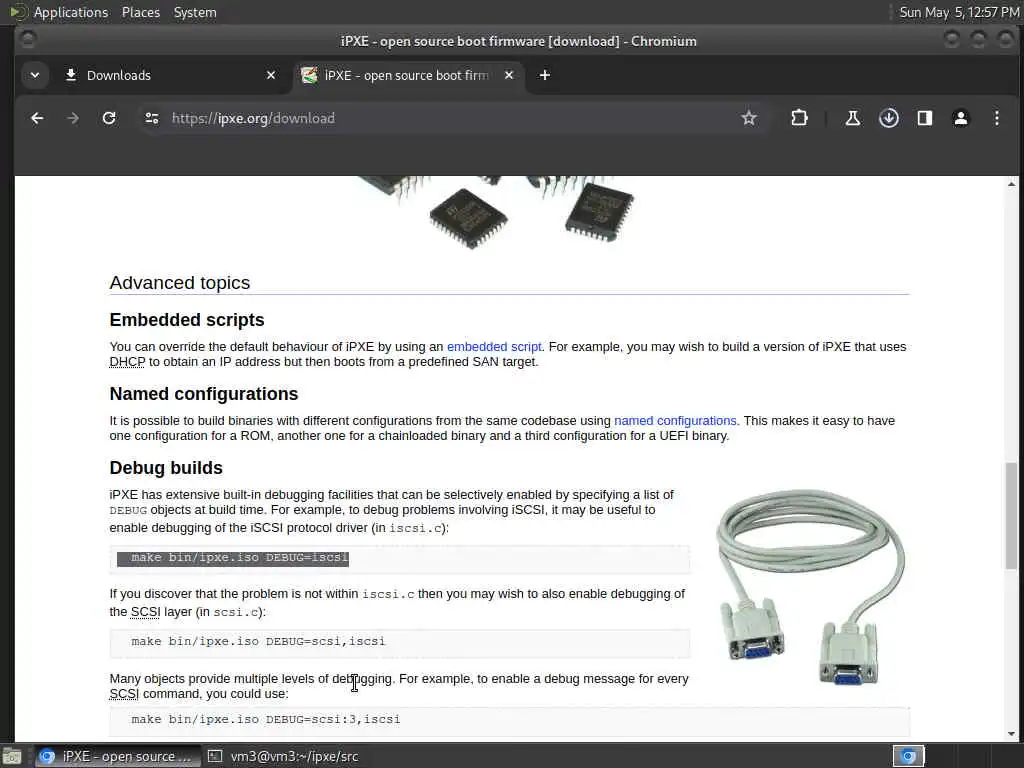Open the Places menu
The image size is (1024, 768).
(x=140, y=12)
